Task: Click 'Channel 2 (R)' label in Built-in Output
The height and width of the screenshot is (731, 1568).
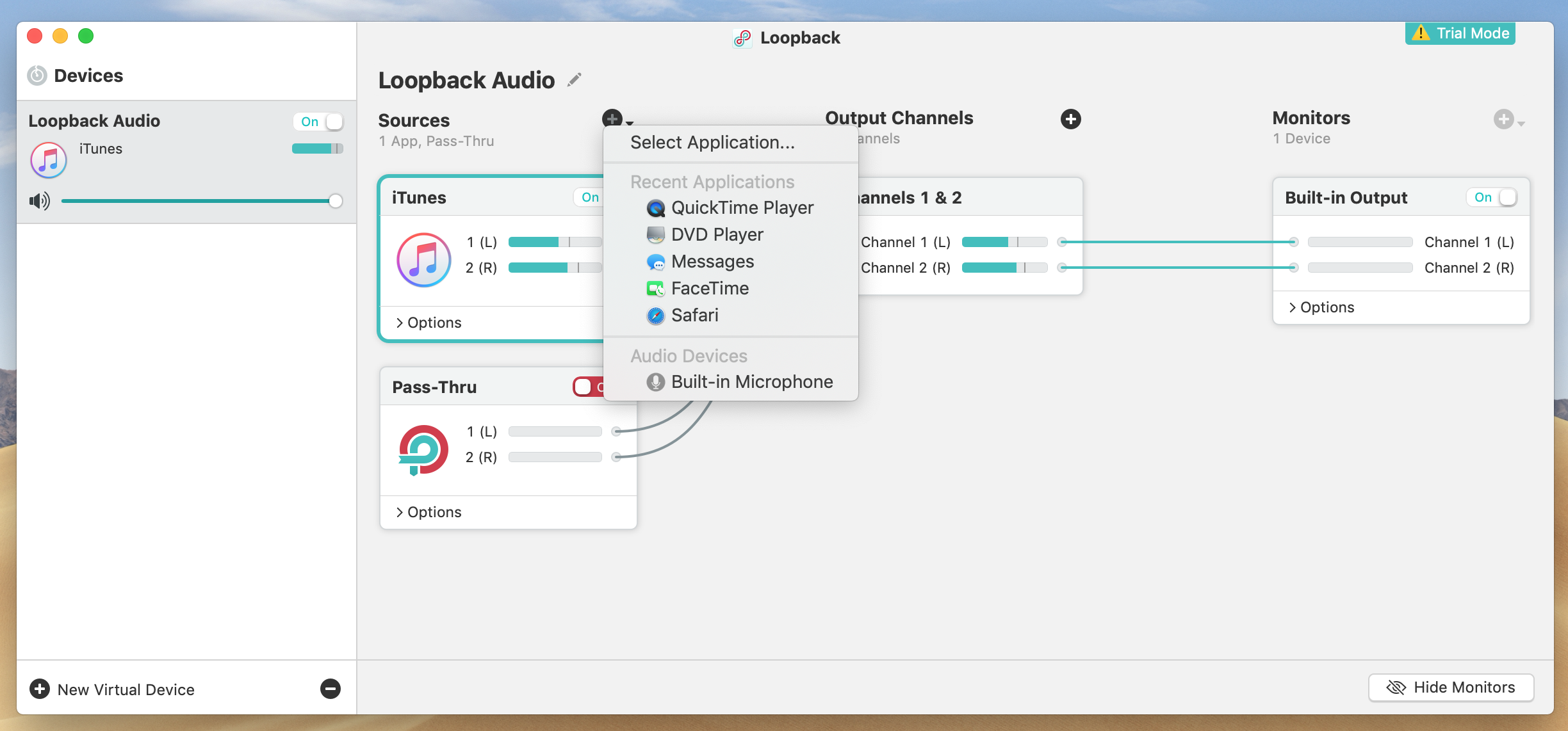Action: tap(1469, 268)
